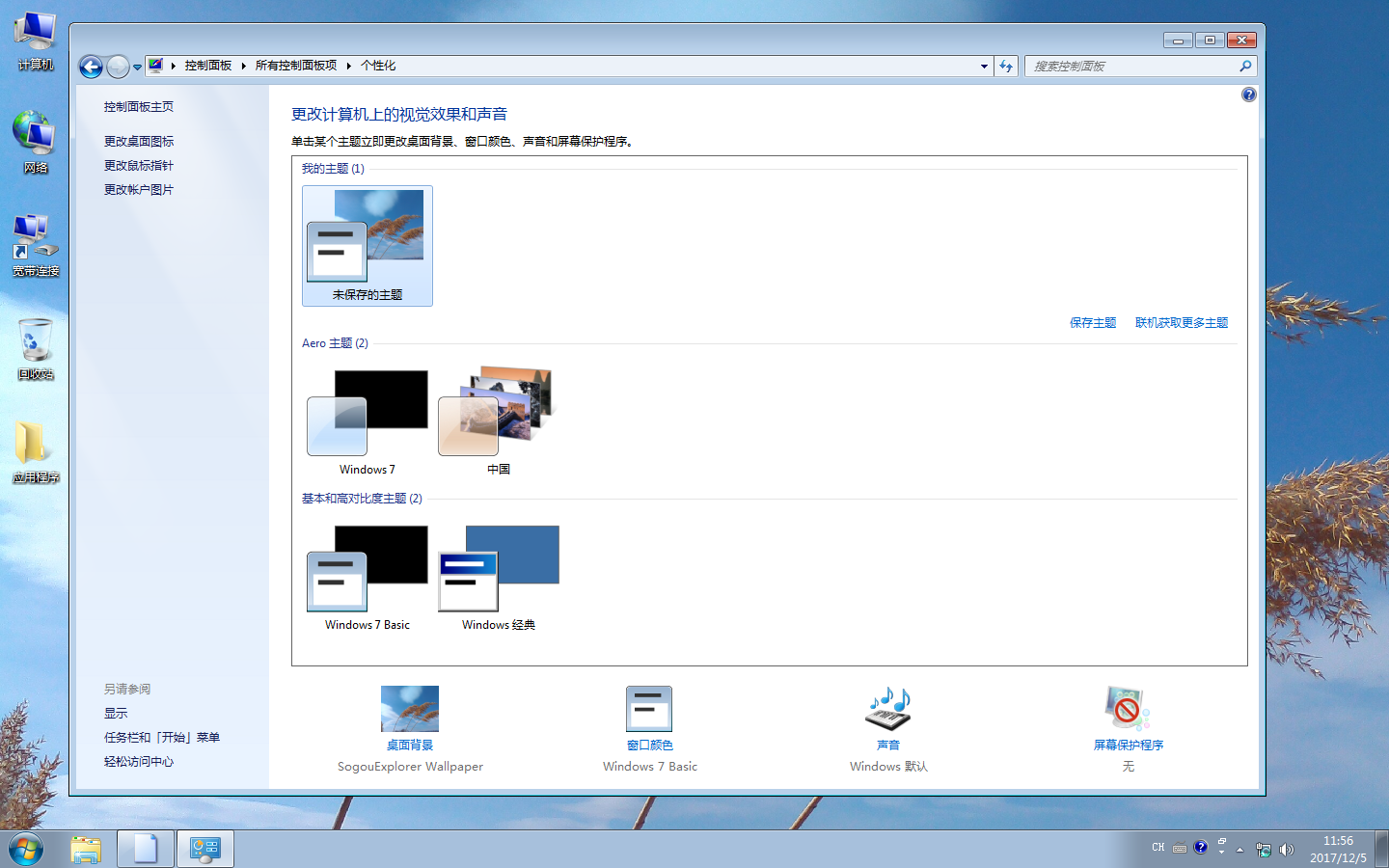Open the address bar history dropdown
Image resolution: width=1389 pixels, height=868 pixels.
click(x=984, y=66)
